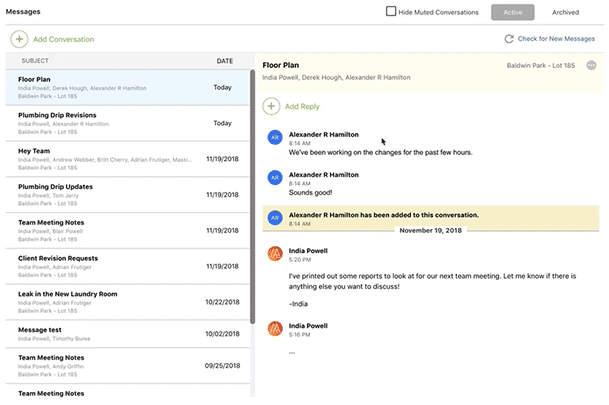609x405 pixels.
Task: Click the Add Reply link text
Action: tap(302, 106)
